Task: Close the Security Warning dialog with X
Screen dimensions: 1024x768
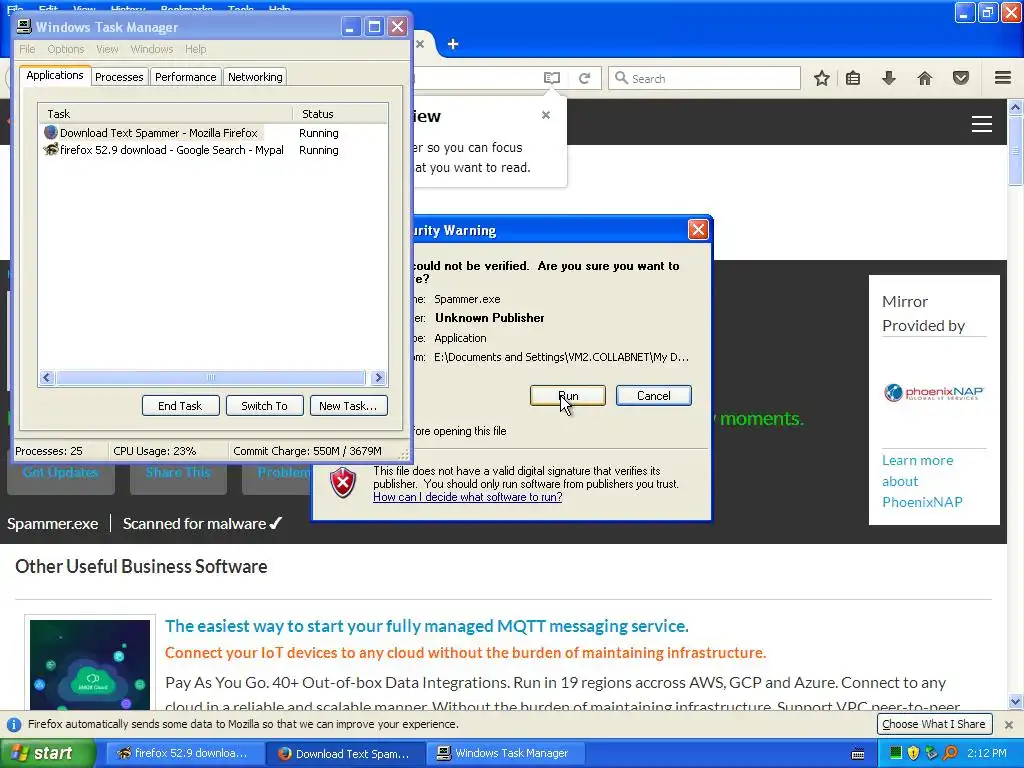Action: [x=698, y=229]
